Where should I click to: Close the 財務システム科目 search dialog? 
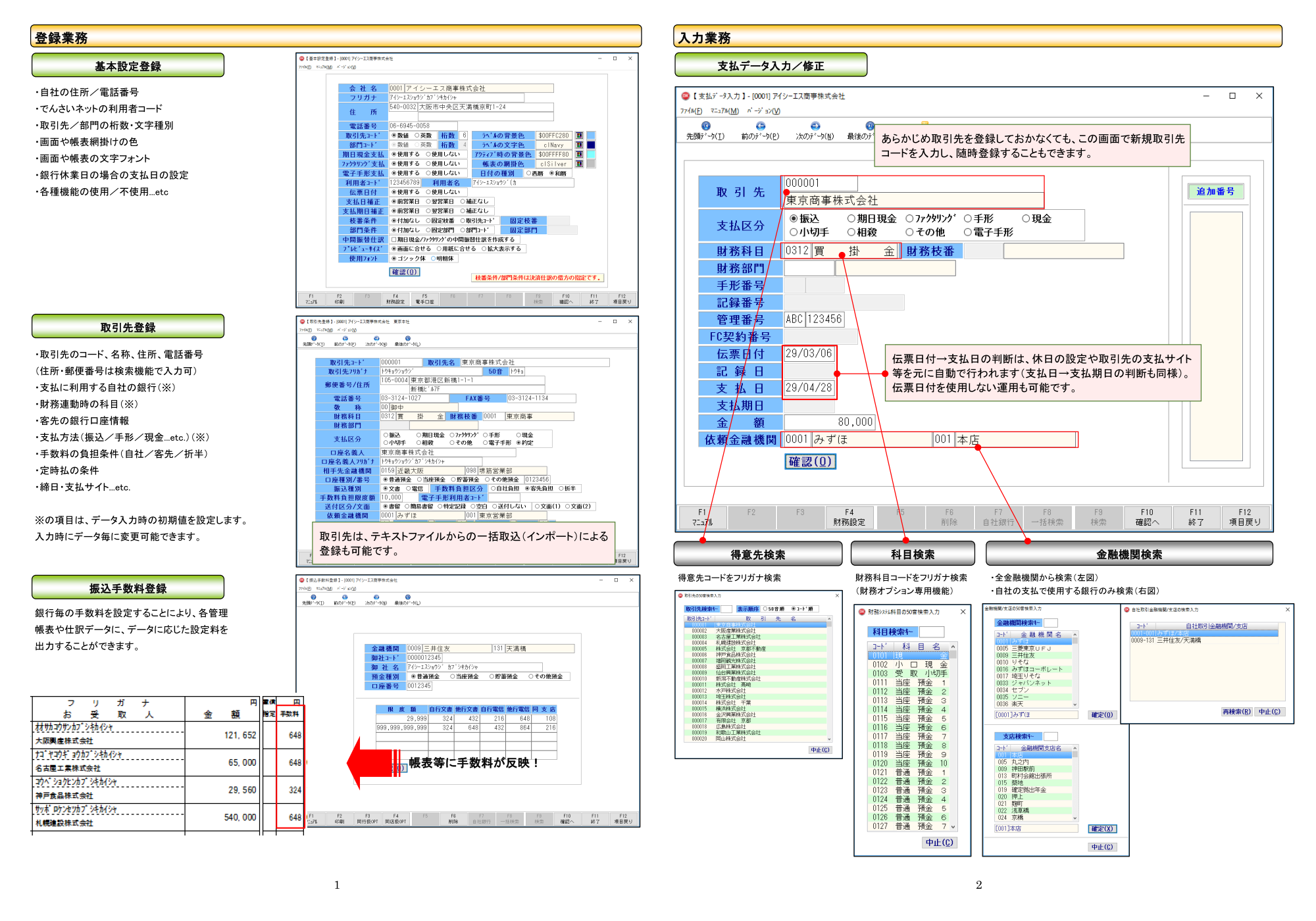pyautogui.click(x=963, y=612)
